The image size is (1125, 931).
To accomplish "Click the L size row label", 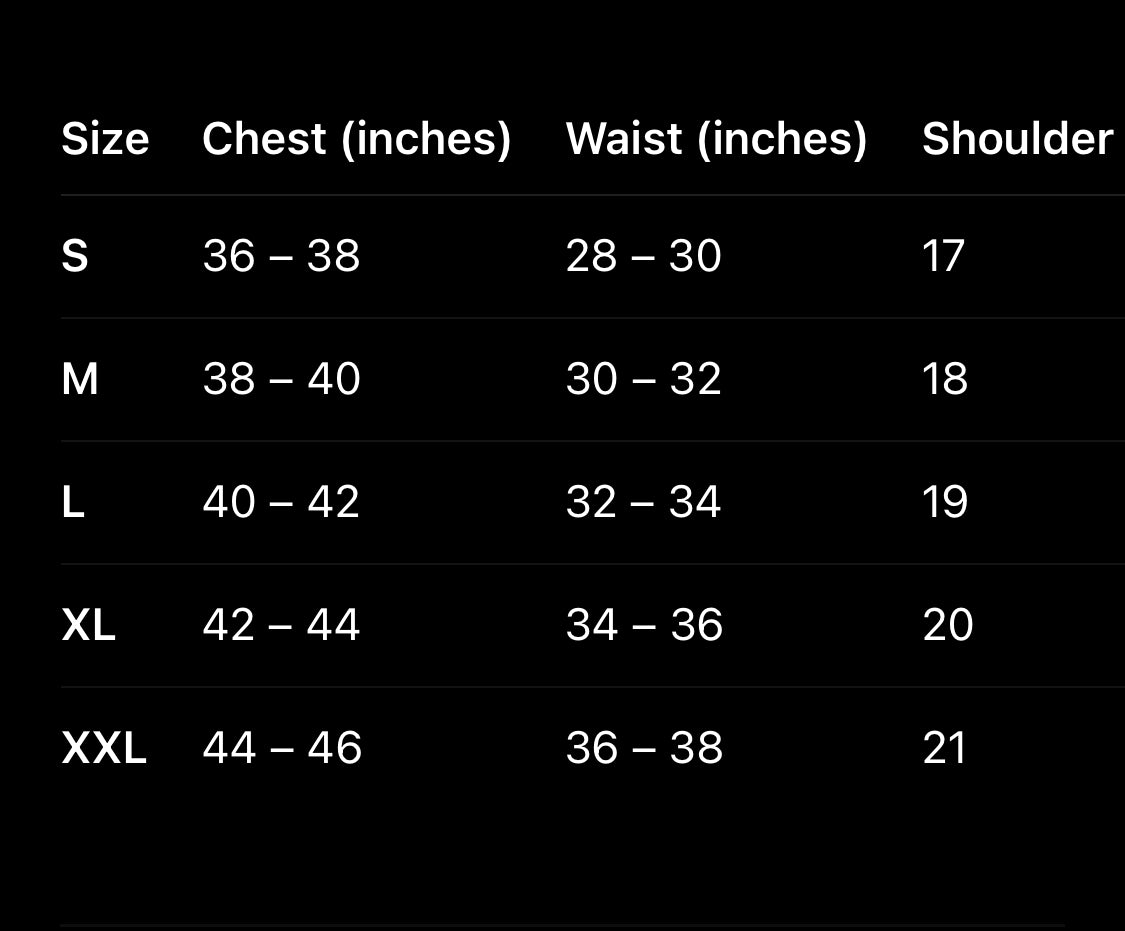I will (73, 502).
